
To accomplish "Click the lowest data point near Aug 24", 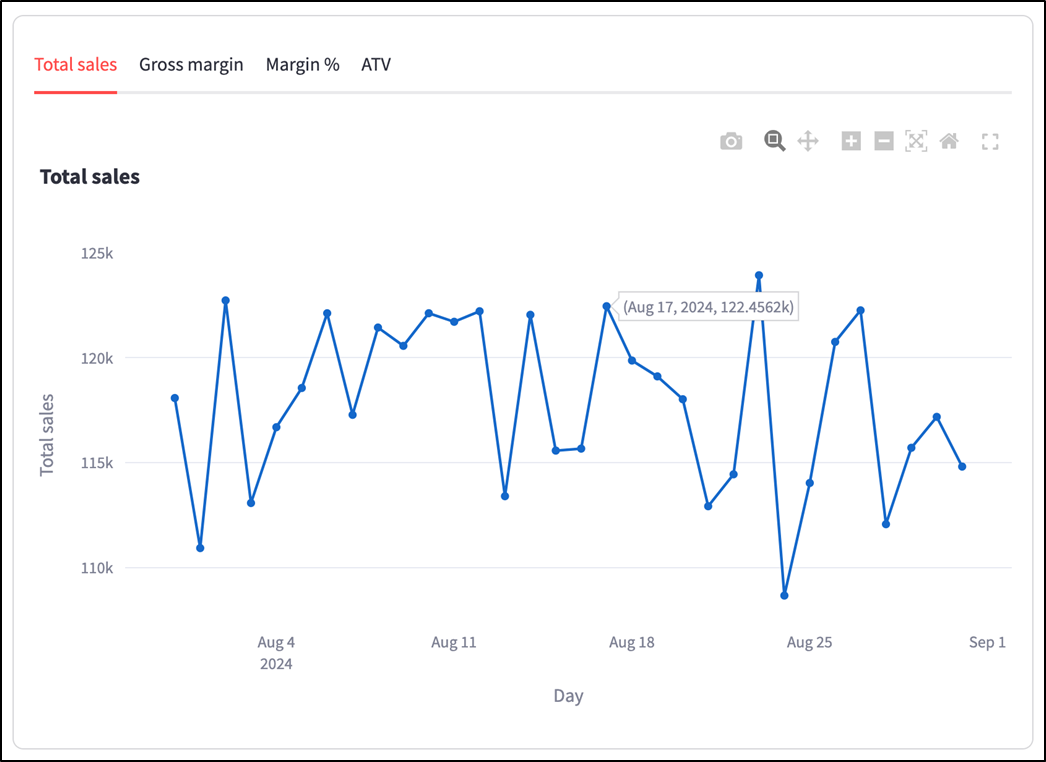I will [x=784, y=595].
